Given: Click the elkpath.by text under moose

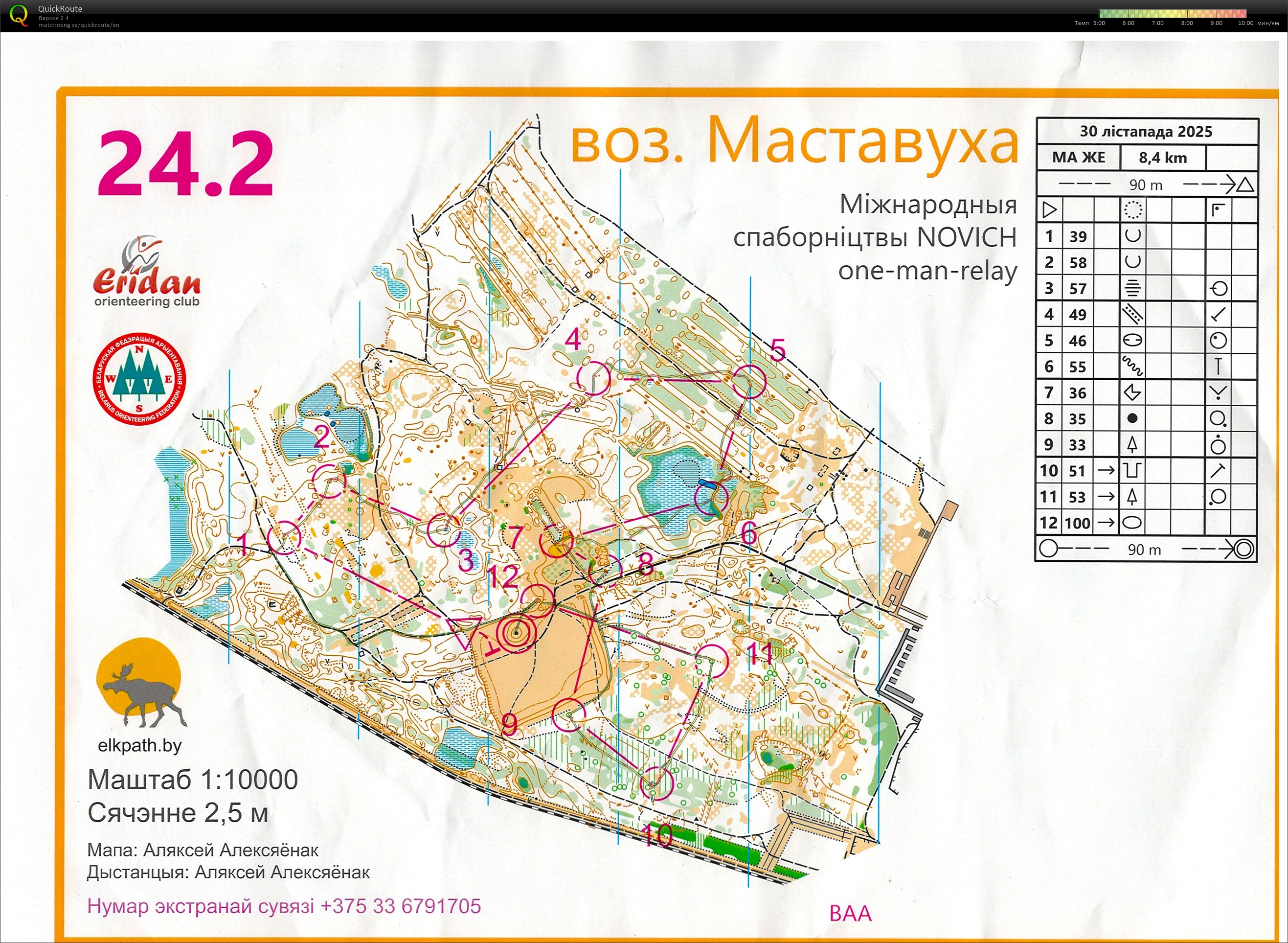Looking at the screenshot, I should point(139,745).
